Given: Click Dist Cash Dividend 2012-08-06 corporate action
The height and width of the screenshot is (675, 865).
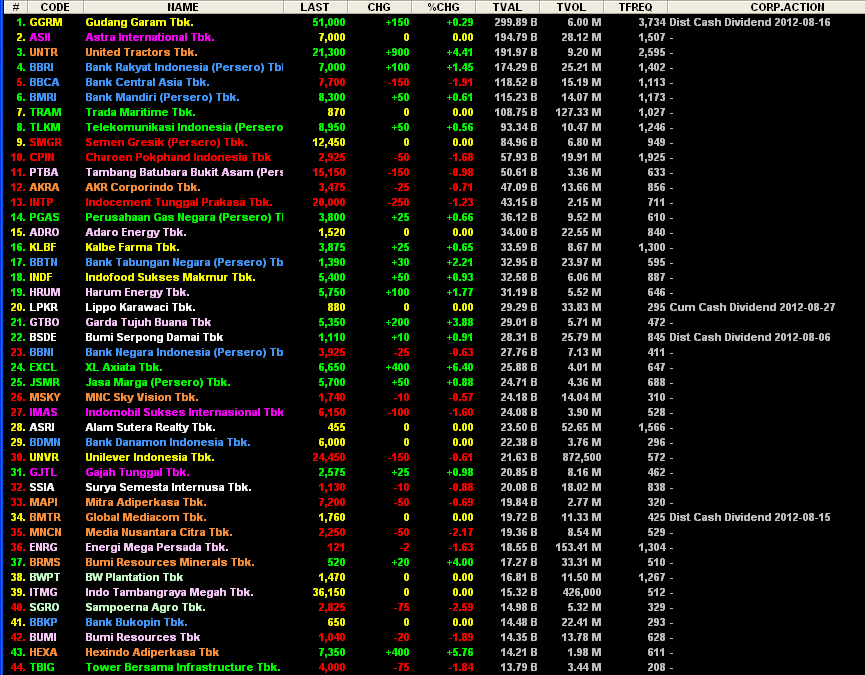Looking at the screenshot, I should click(x=750, y=338).
